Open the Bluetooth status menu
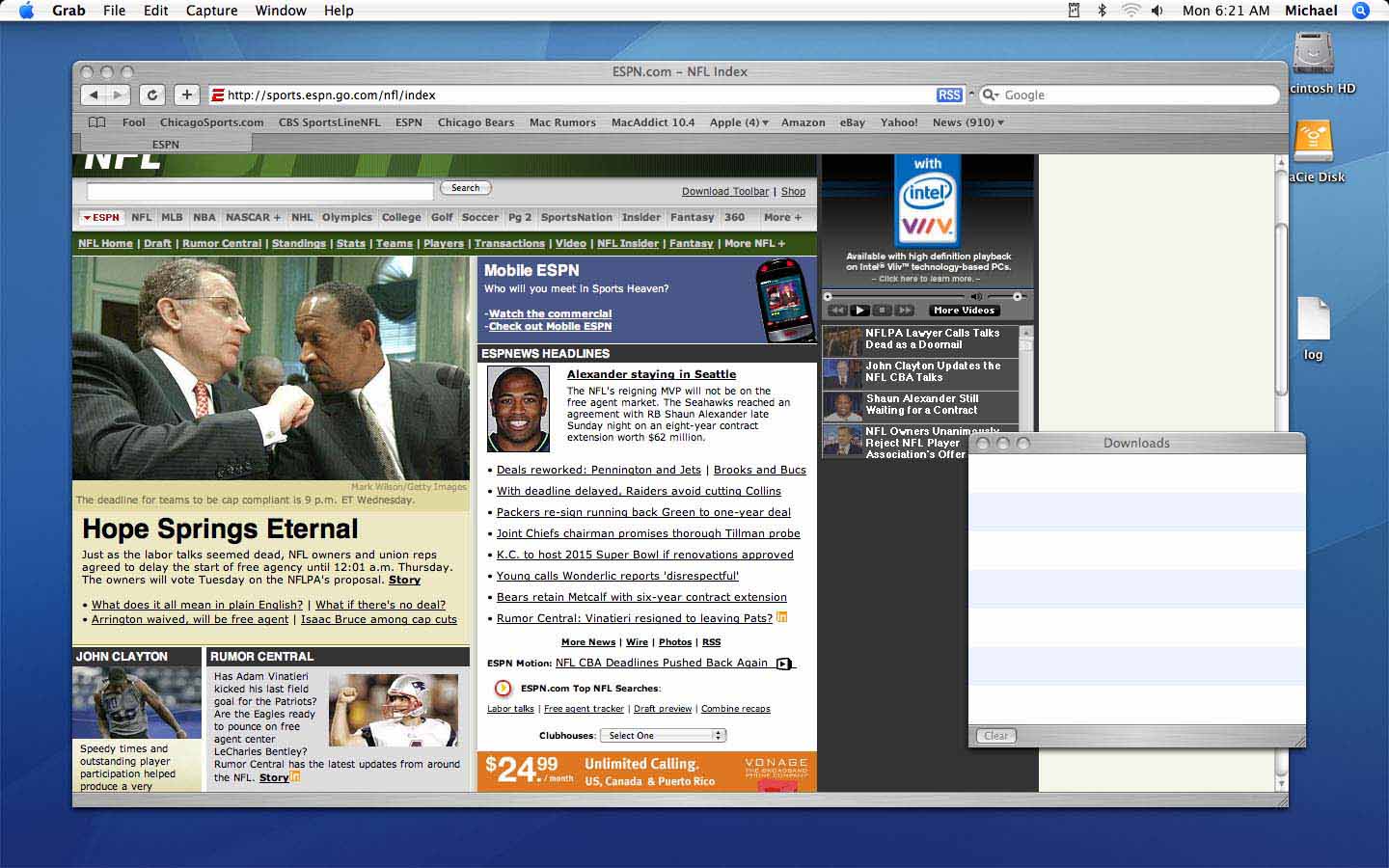The width and height of the screenshot is (1389, 868). [1102, 11]
